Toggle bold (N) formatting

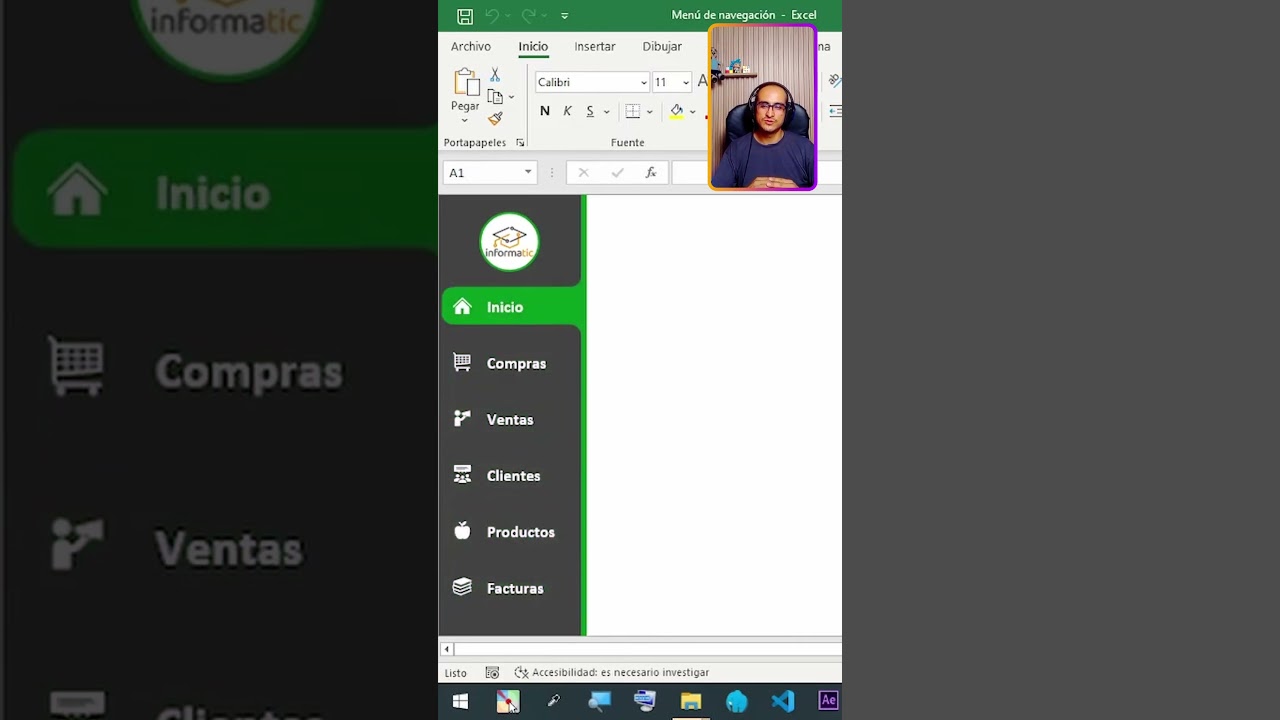click(x=545, y=111)
